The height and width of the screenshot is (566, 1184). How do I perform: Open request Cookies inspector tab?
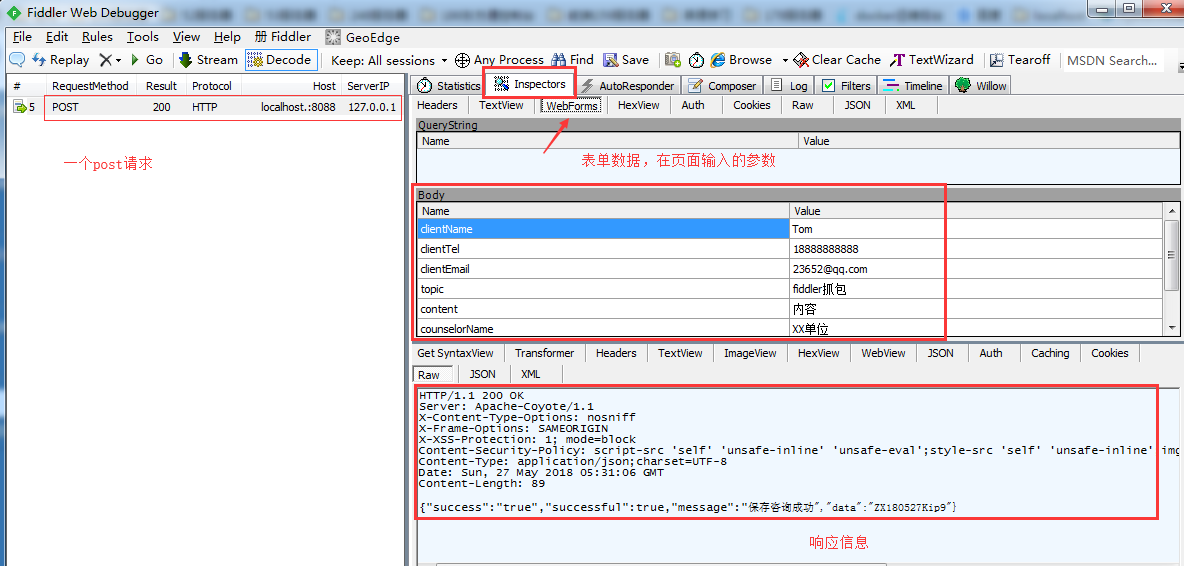(x=751, y=105)
